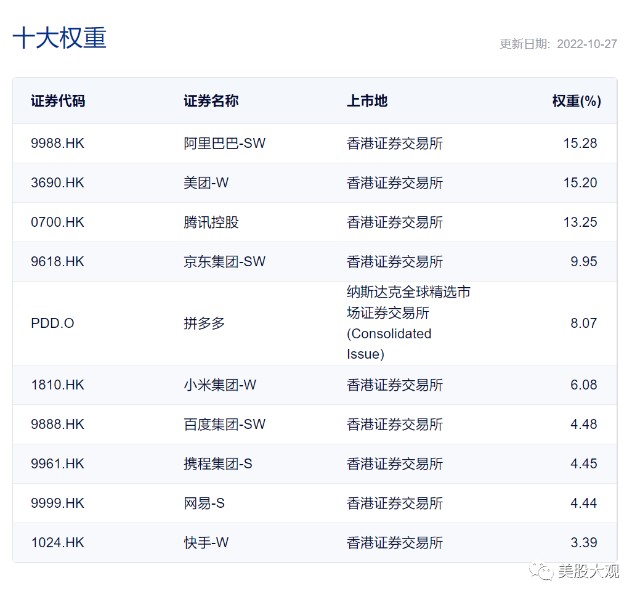This screenshot has height=599, width=640.
Task: Click 香港证券交易所 in the 快手-W row
Action: (x=395, y=542)
